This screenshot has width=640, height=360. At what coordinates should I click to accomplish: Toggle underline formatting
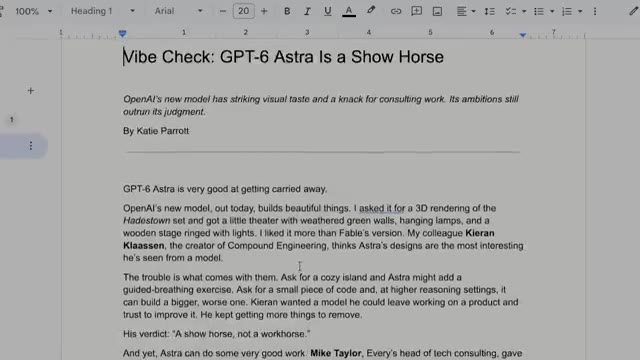pyautogui.click(x=327, y=11)
